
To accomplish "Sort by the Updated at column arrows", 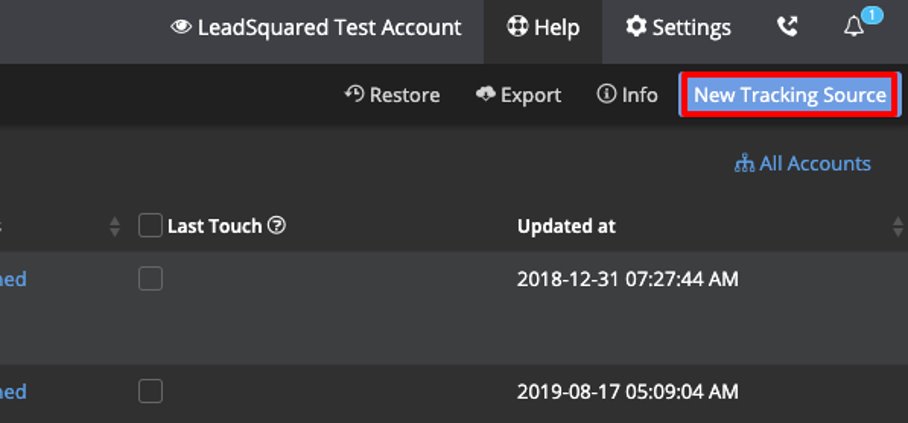I will click(897, 227).
